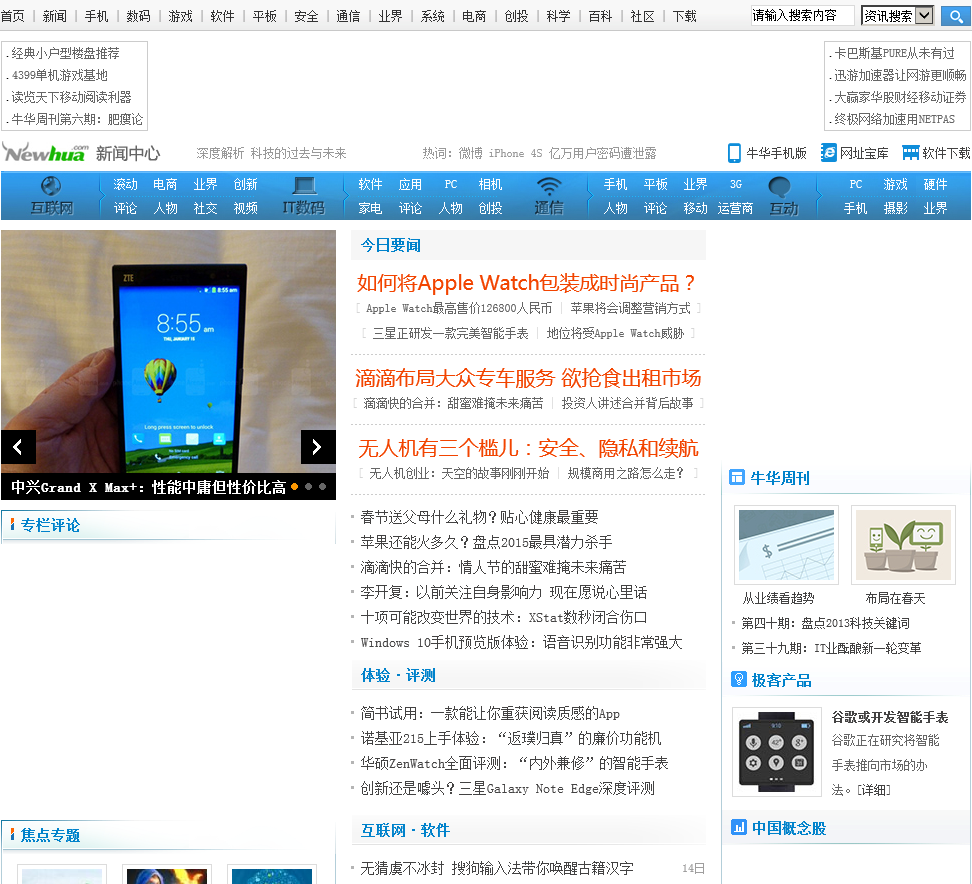
Task: Click the 牛华周刊 section icon
Action: (736, 477)
